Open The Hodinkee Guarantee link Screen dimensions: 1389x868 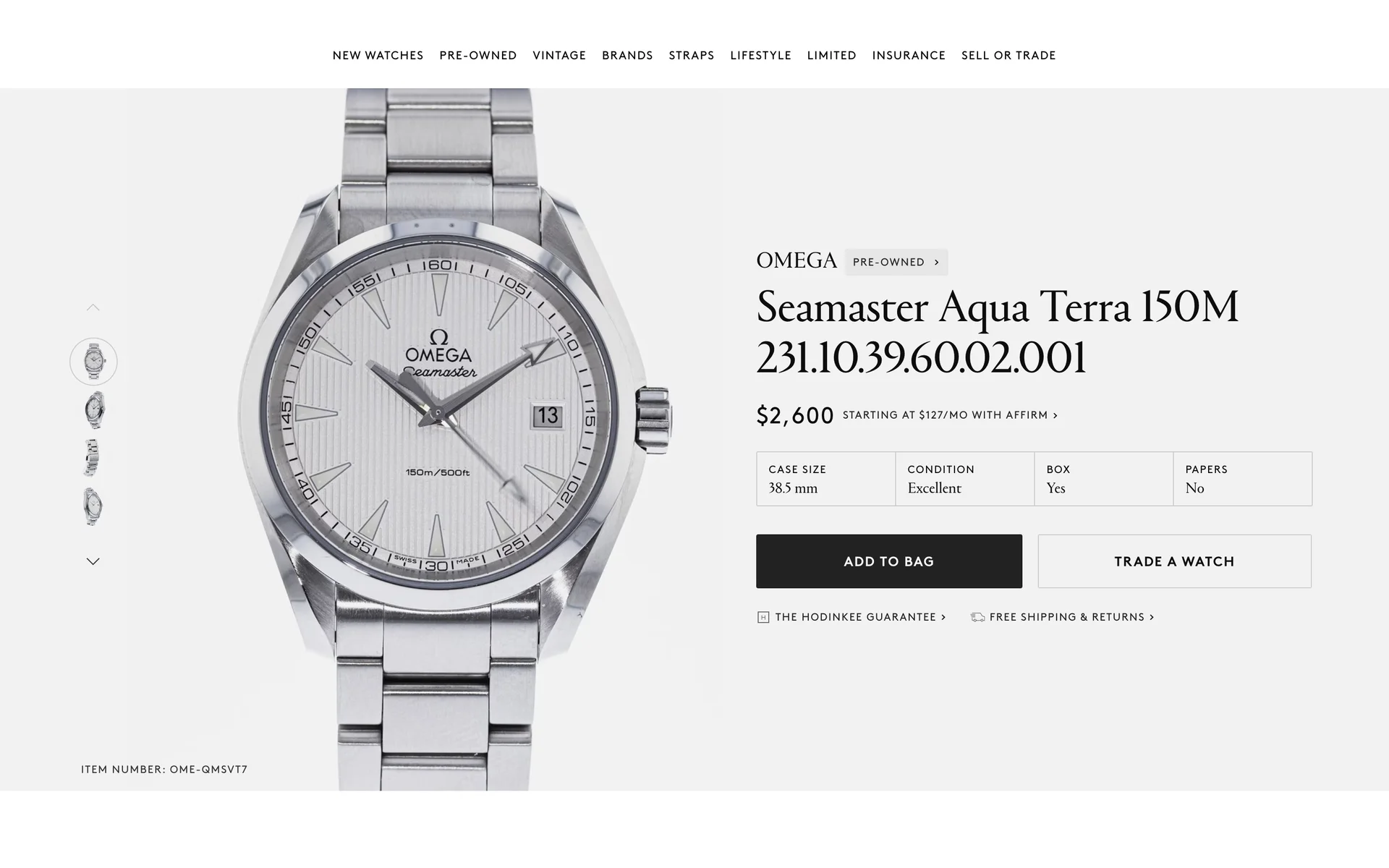[860, 617]
